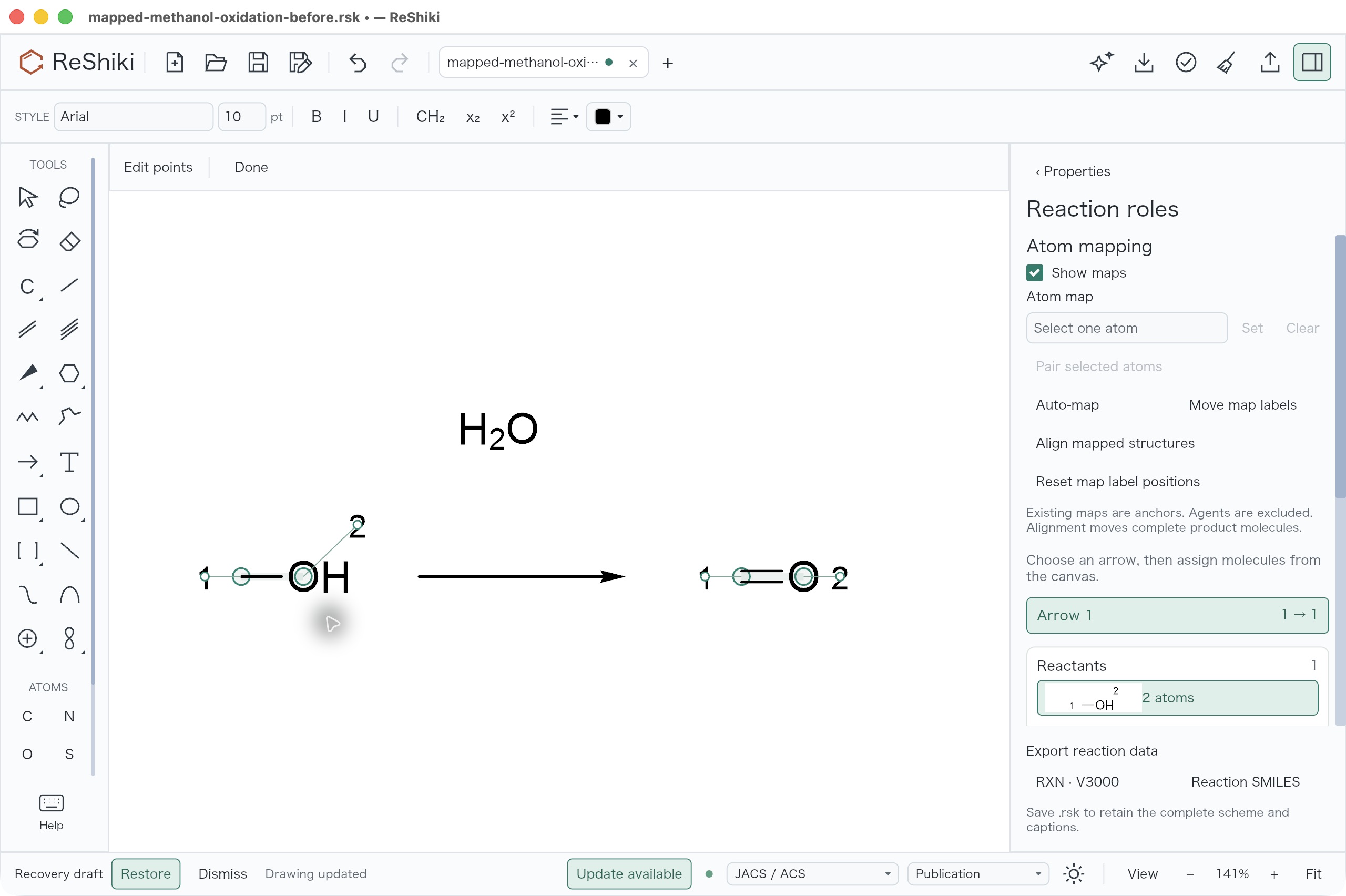This screenshot has width=1346, height=896.
Task: Restore the recovery draft
Action: tap(146, 874)
